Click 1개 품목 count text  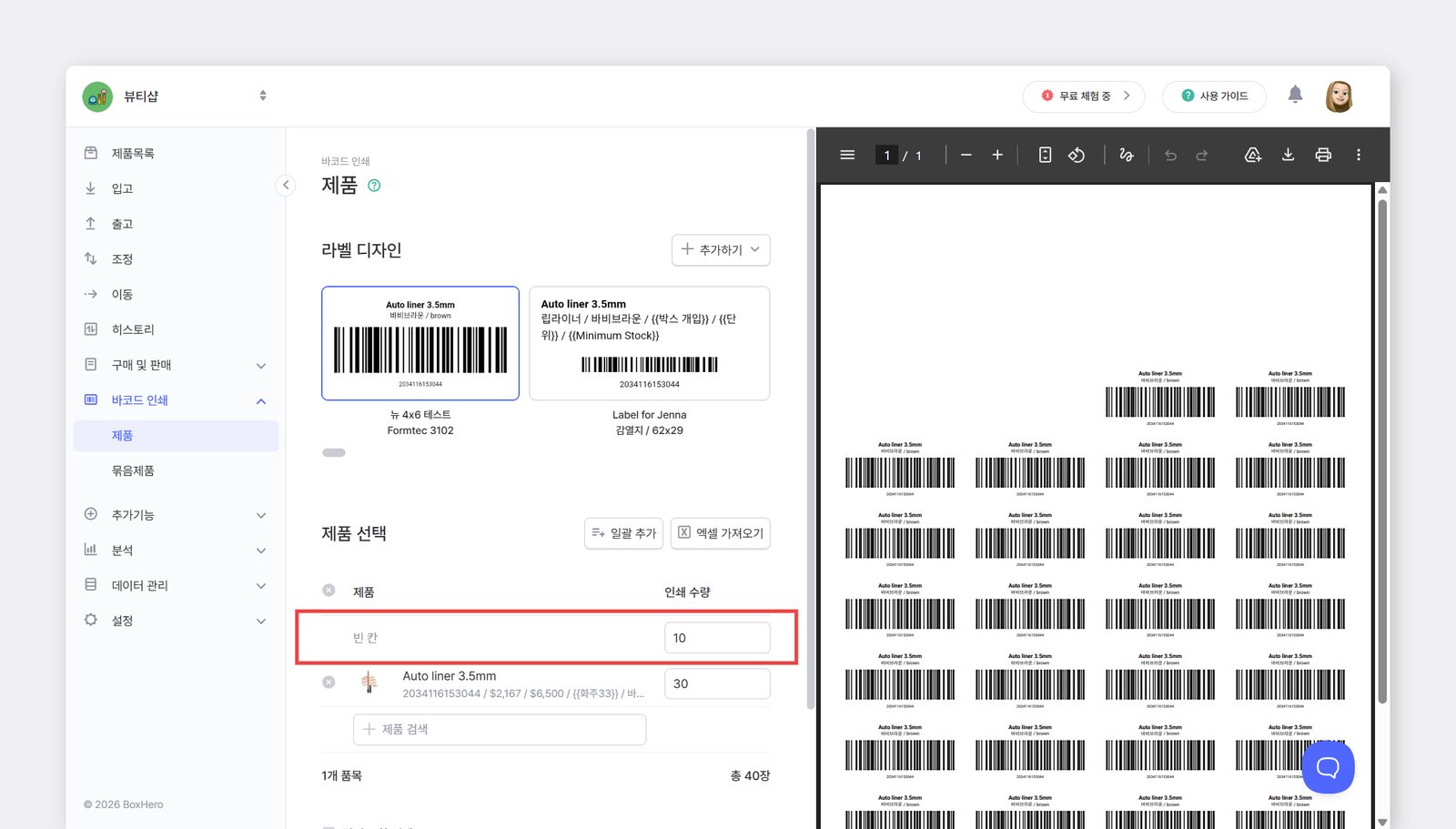coord(341,776)
